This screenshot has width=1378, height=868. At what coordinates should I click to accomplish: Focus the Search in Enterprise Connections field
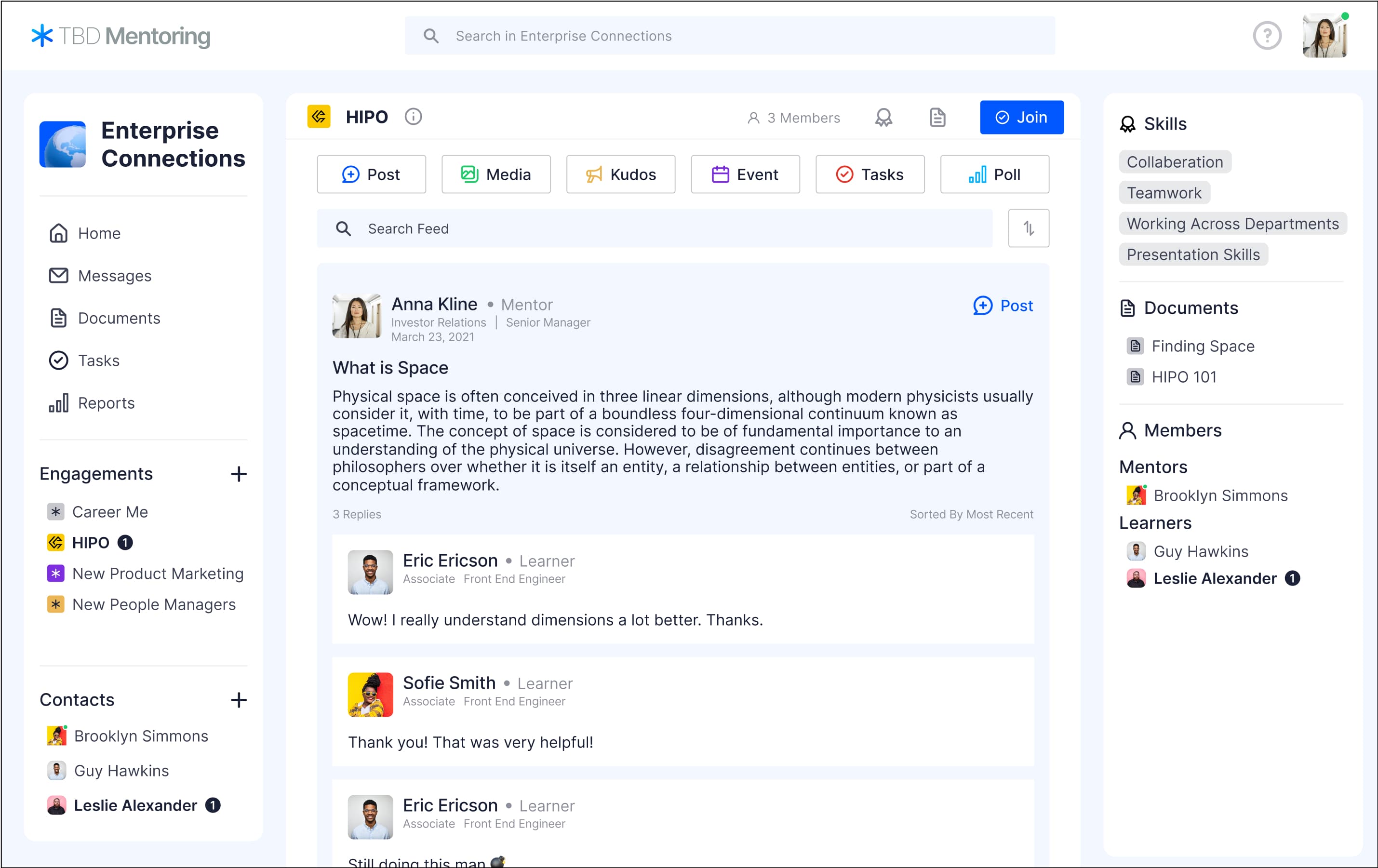(730, 36)
